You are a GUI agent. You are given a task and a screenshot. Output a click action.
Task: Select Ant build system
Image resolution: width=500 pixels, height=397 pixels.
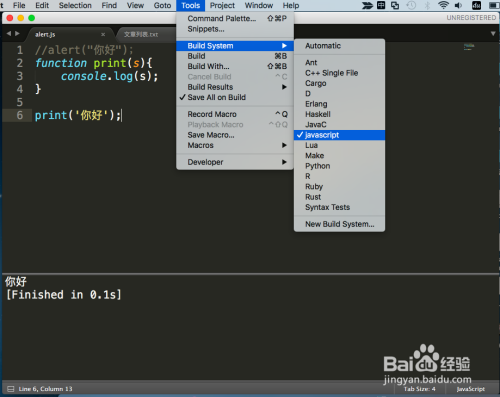pyautogui.click(x=339, y=63)
